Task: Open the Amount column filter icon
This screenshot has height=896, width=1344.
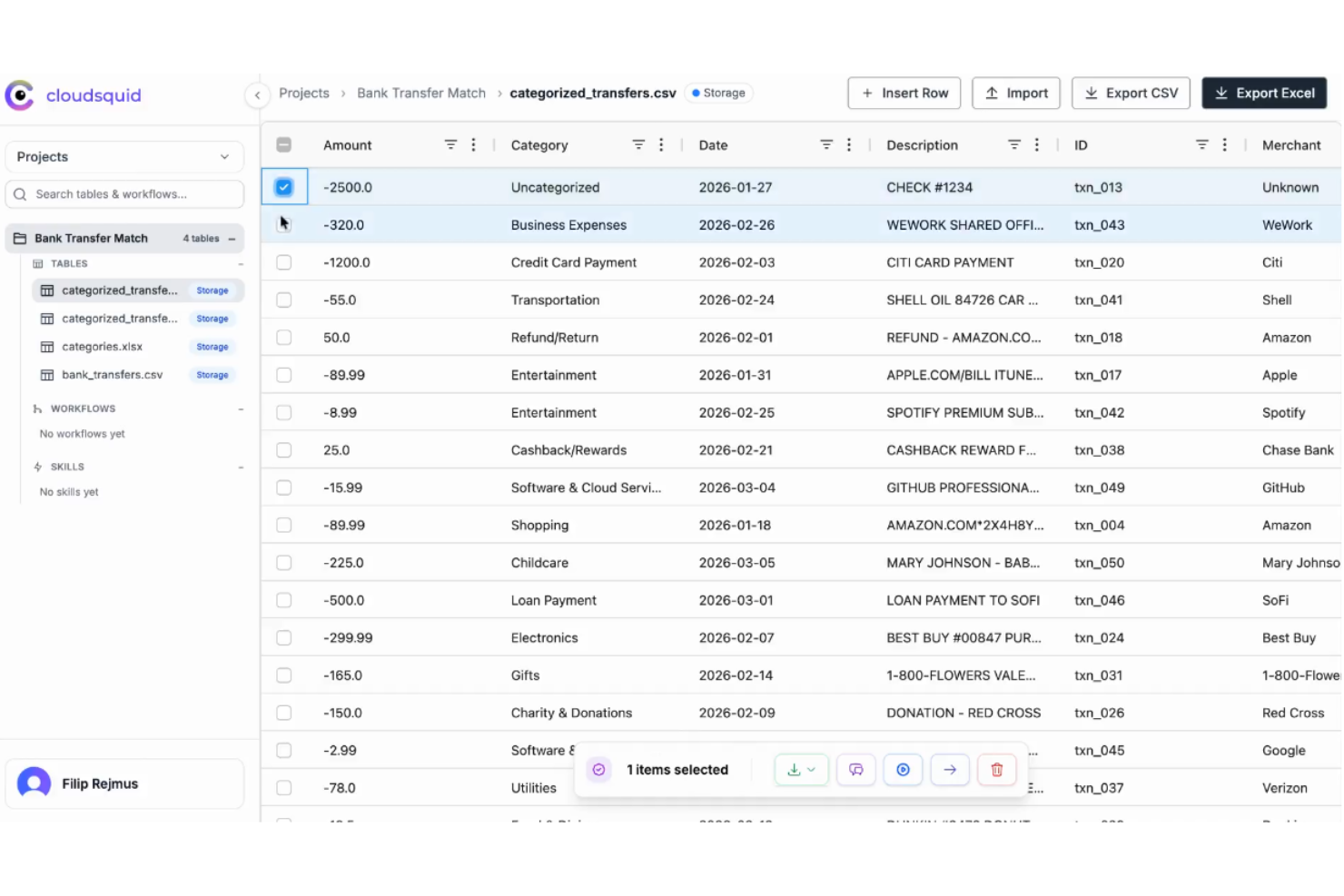Action: tap(450, 144)
